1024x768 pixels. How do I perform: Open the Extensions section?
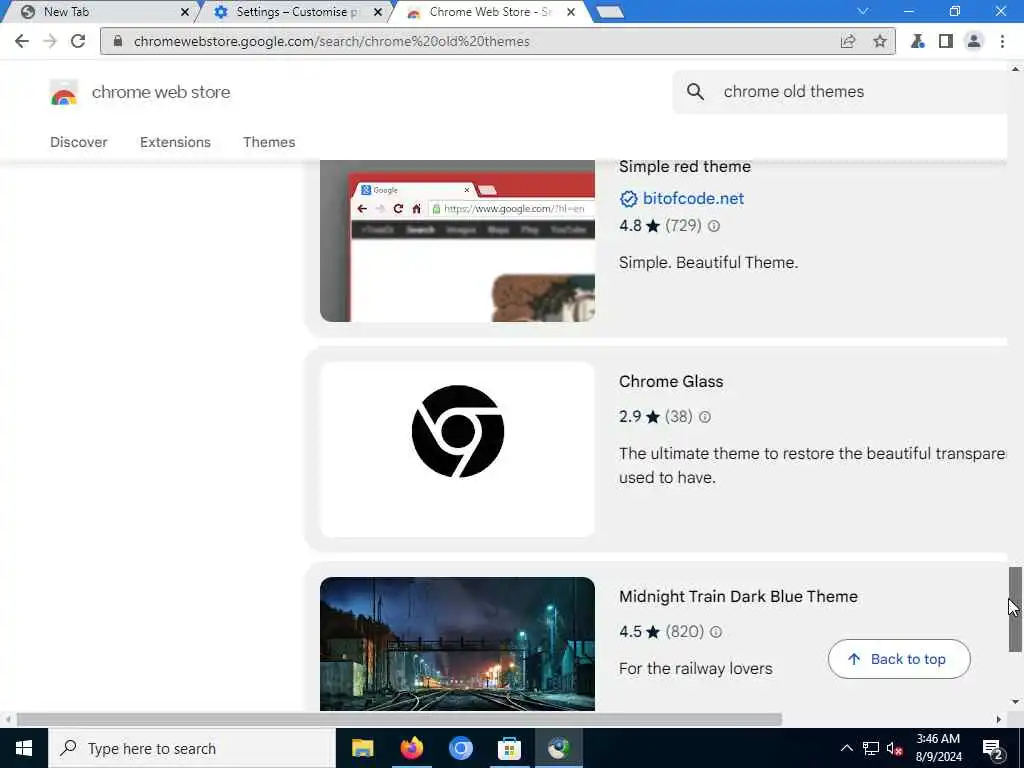175,142
